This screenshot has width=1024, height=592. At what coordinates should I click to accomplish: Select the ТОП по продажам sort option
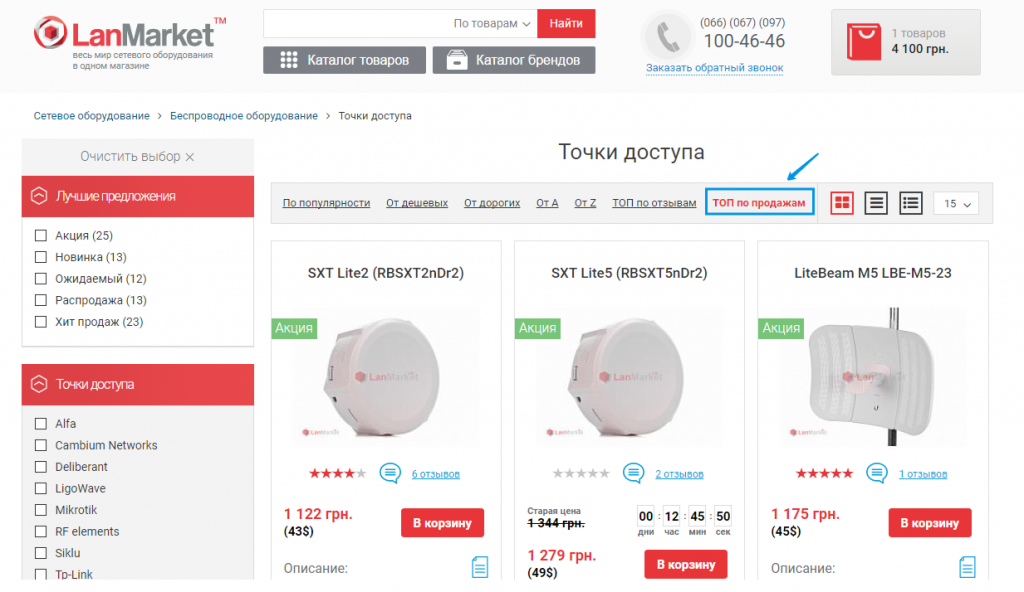click(759, 202)
